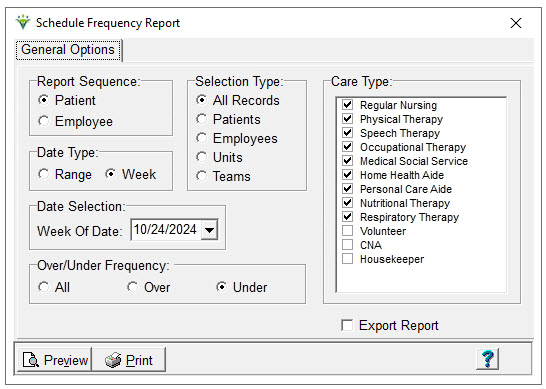Open the Week Of Date dropdown arrow

point(209,230)
